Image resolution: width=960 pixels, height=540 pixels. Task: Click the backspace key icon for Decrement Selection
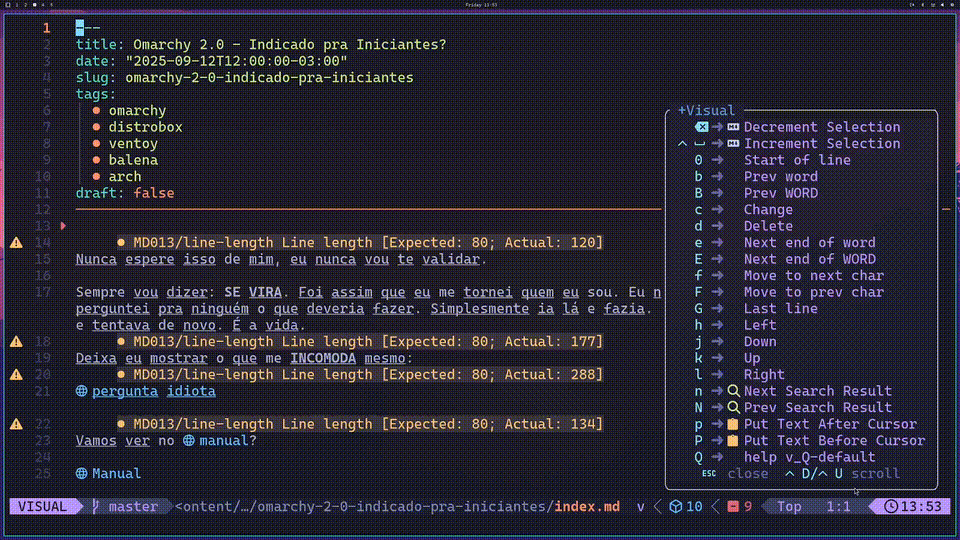(x=702, y=127)
